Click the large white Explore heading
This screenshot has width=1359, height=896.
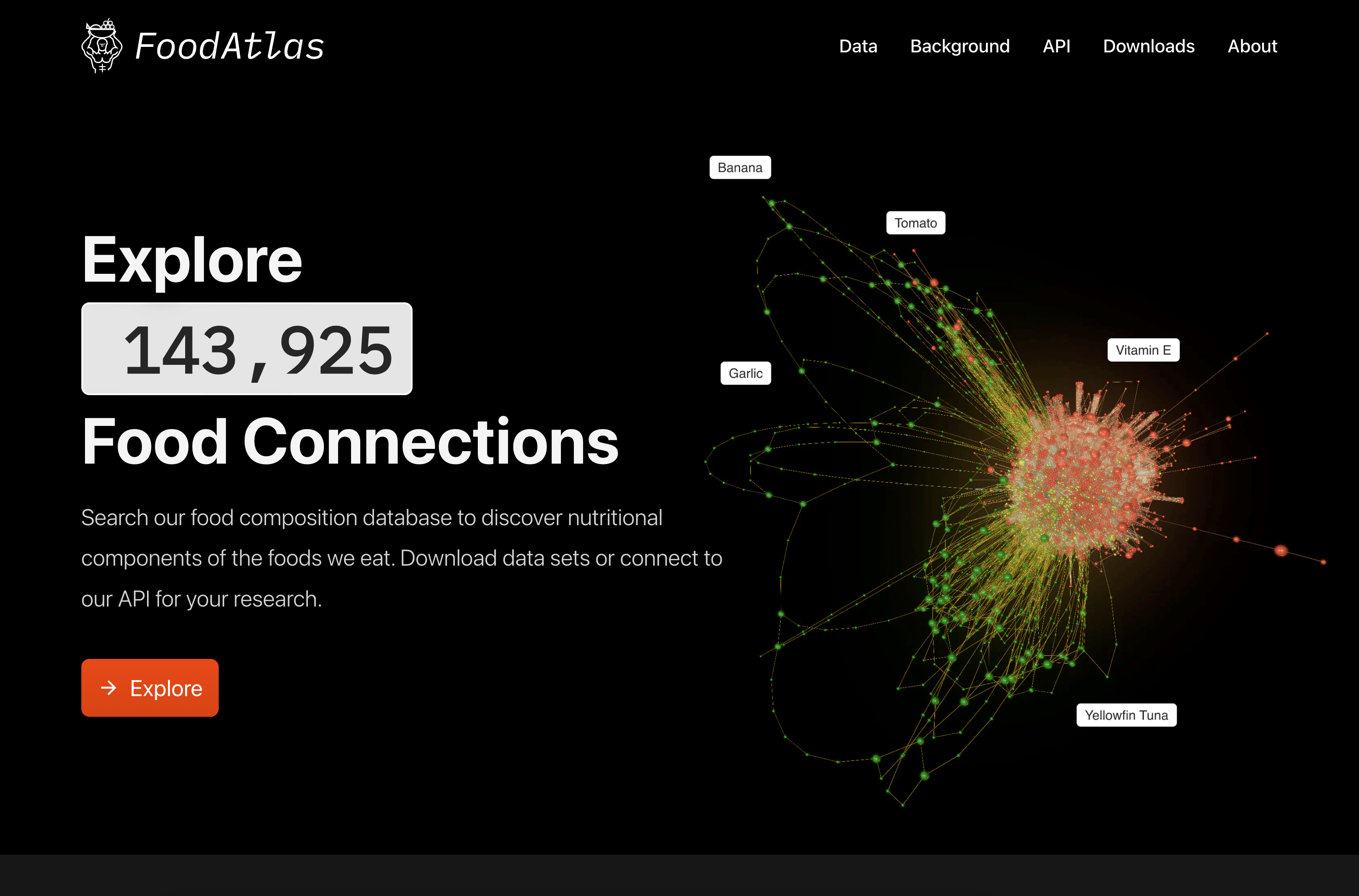(x=192, y=260)
